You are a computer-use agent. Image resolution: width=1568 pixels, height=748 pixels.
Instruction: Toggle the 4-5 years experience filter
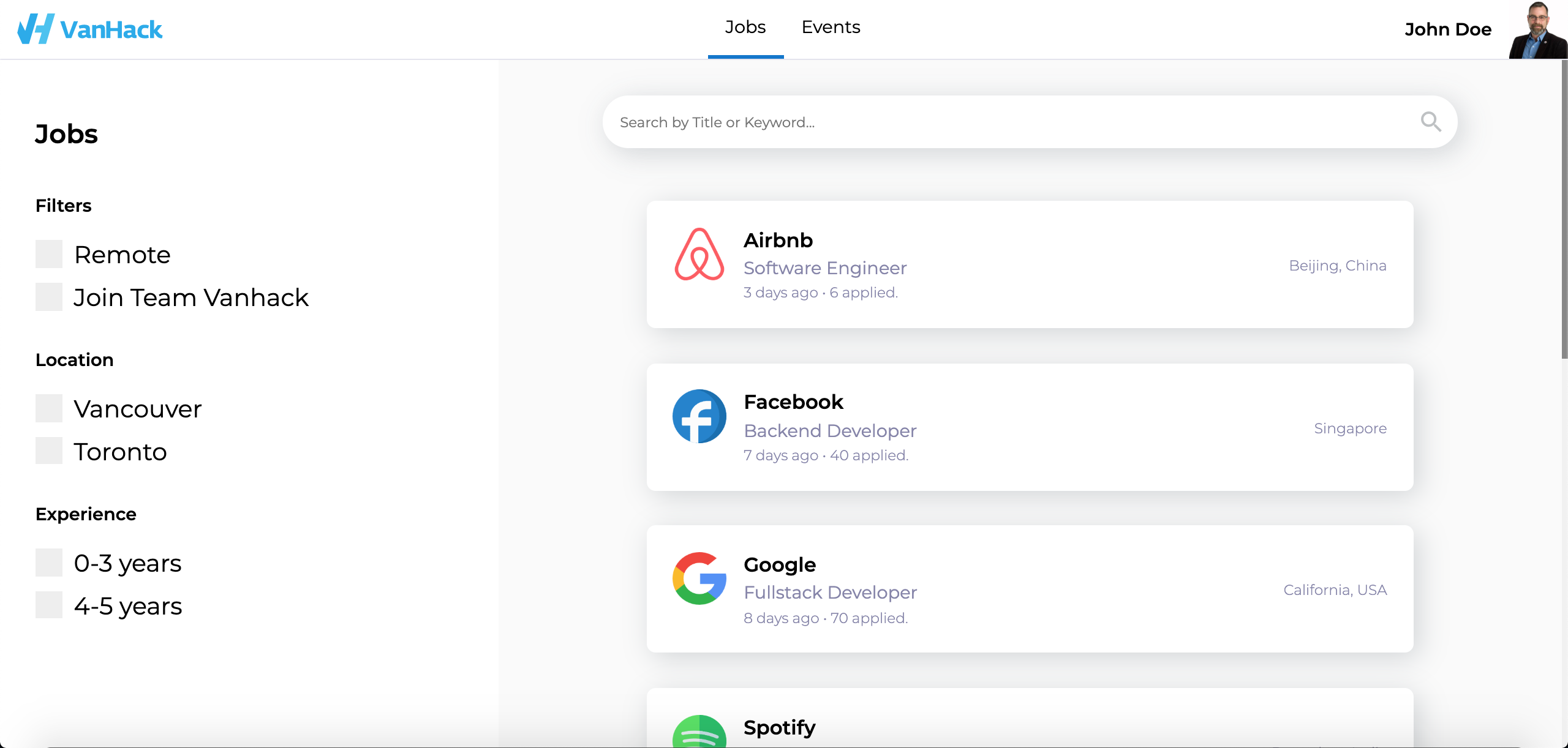click(49, 605)
